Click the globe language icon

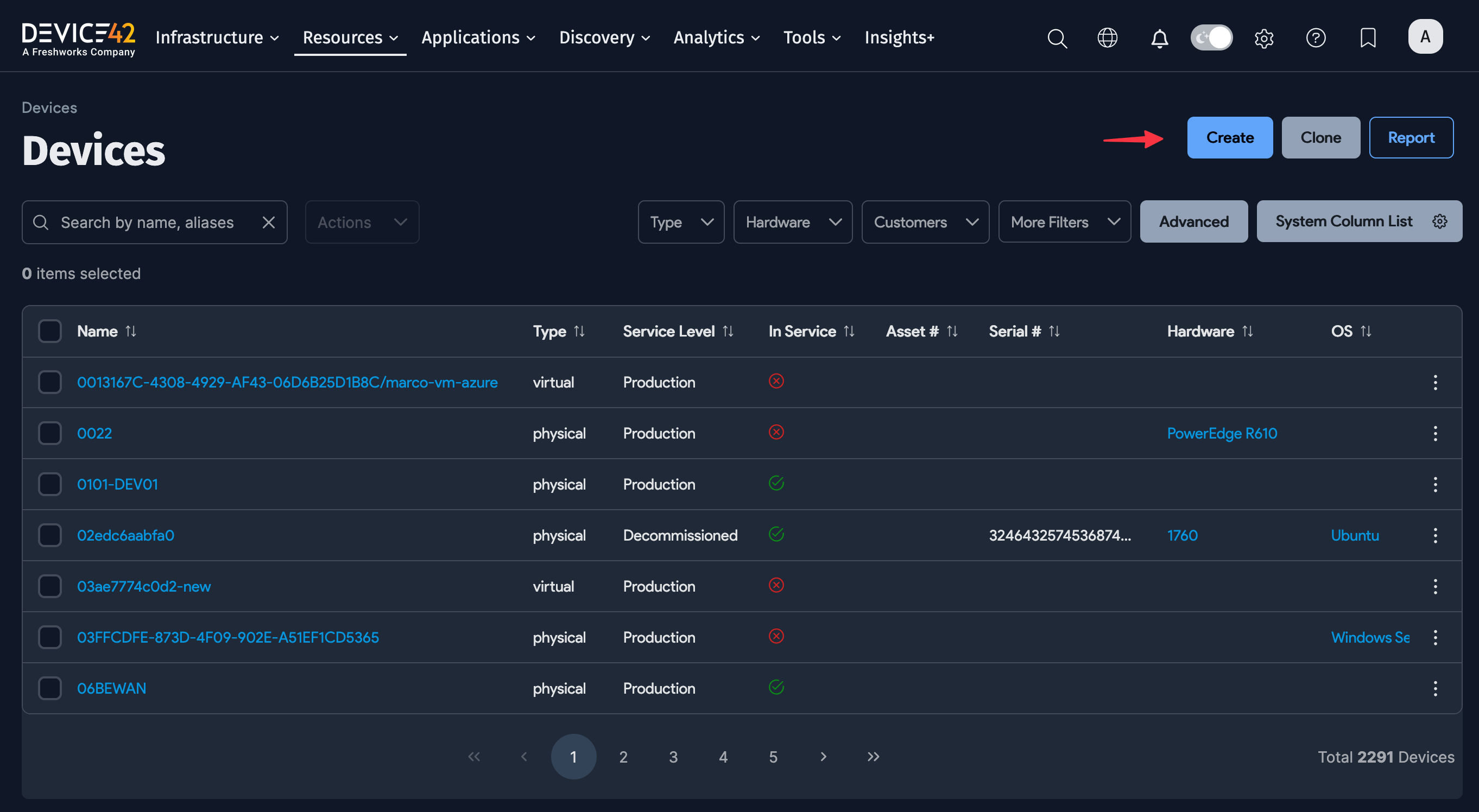point(1107,38)
